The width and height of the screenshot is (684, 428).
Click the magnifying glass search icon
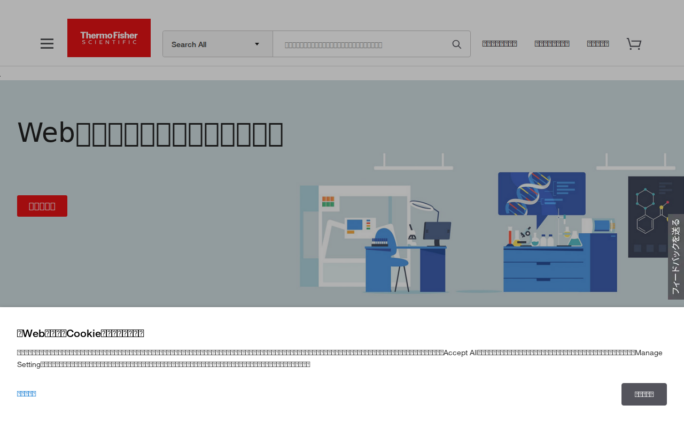[457, 44]
